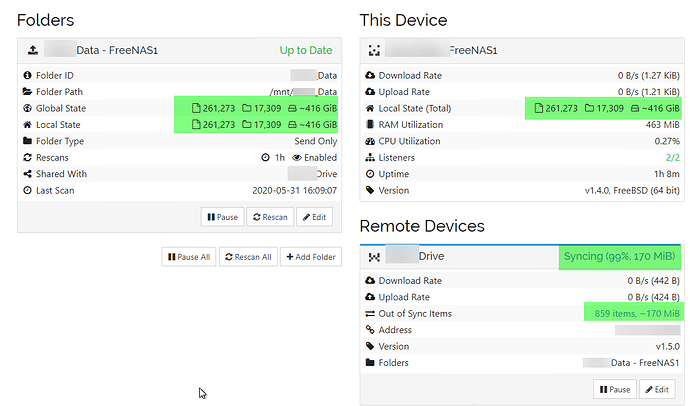This screenshot has width=690, height=406.
Task: Click the 463 MiB RAM value
Action: (662, 124)
